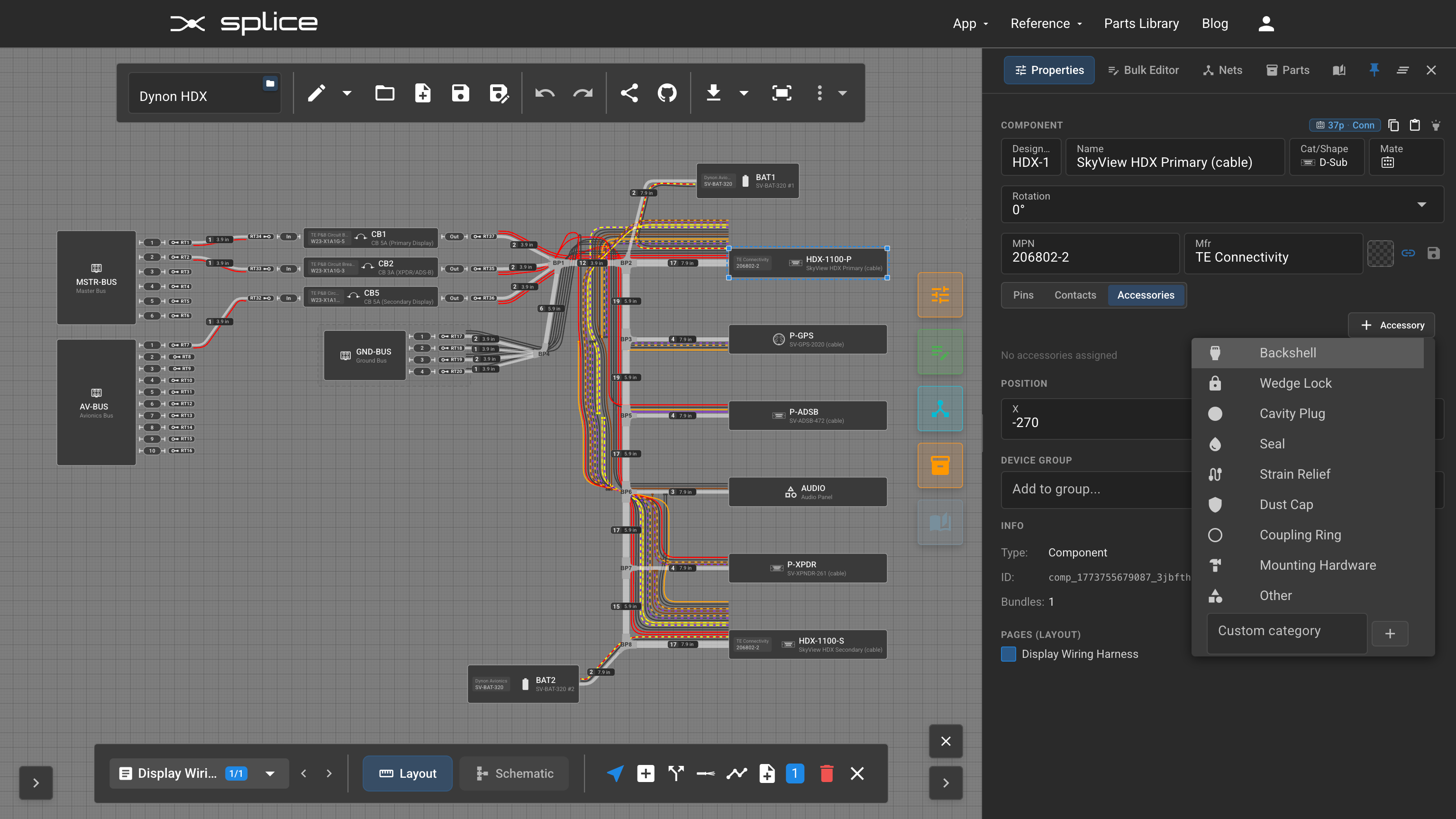Switch to the Parts tab
Screen dimensions: 1456x819
1288,70
